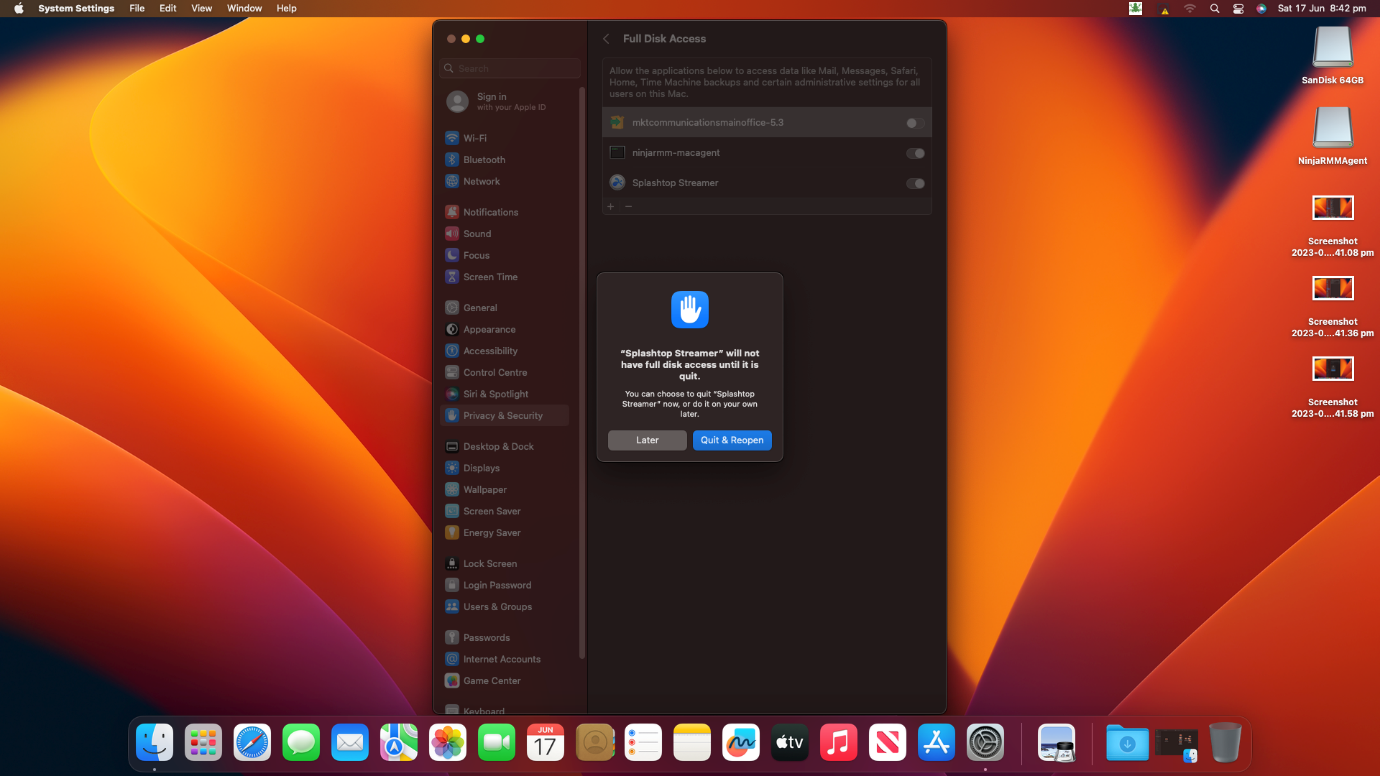Open the Help menu
The height and width of the screenshot is (776, 1380).
286,8
